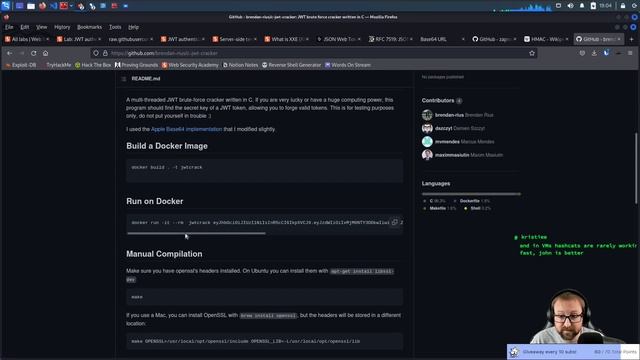Open the Web Security Academy bookmark
Viewport: 640px width, 360px height.
190,65
